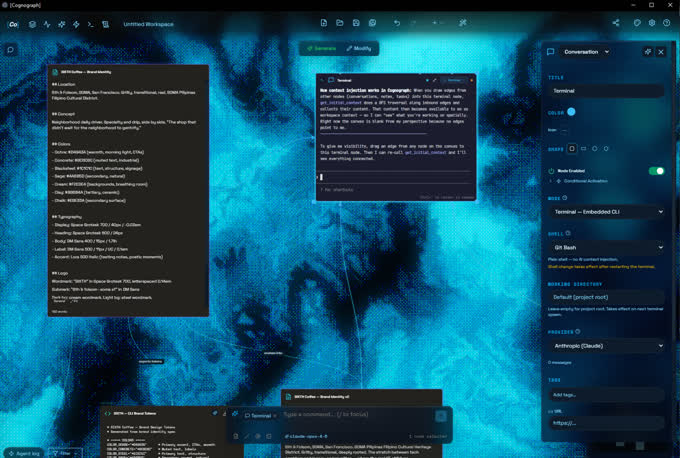Click the Terminal node input prompt line
The width and height of the screenshot is (680, 458).
coord(396,177)
